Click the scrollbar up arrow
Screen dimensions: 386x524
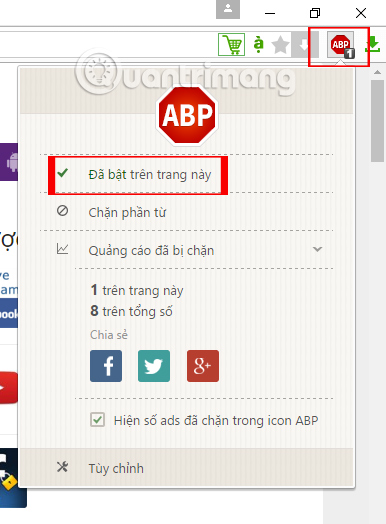point(378,72)
